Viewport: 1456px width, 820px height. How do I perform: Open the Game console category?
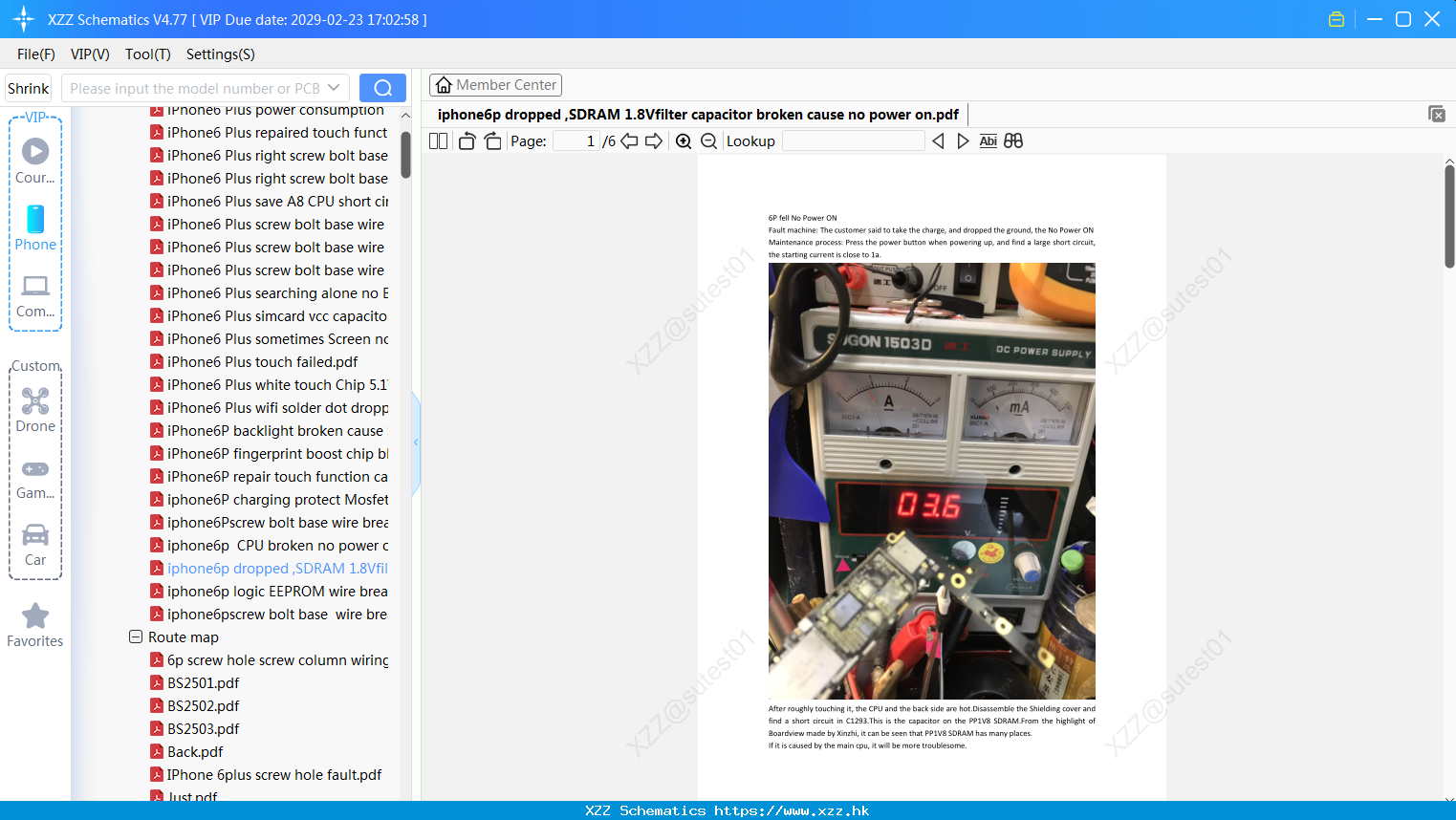point(35,478)
